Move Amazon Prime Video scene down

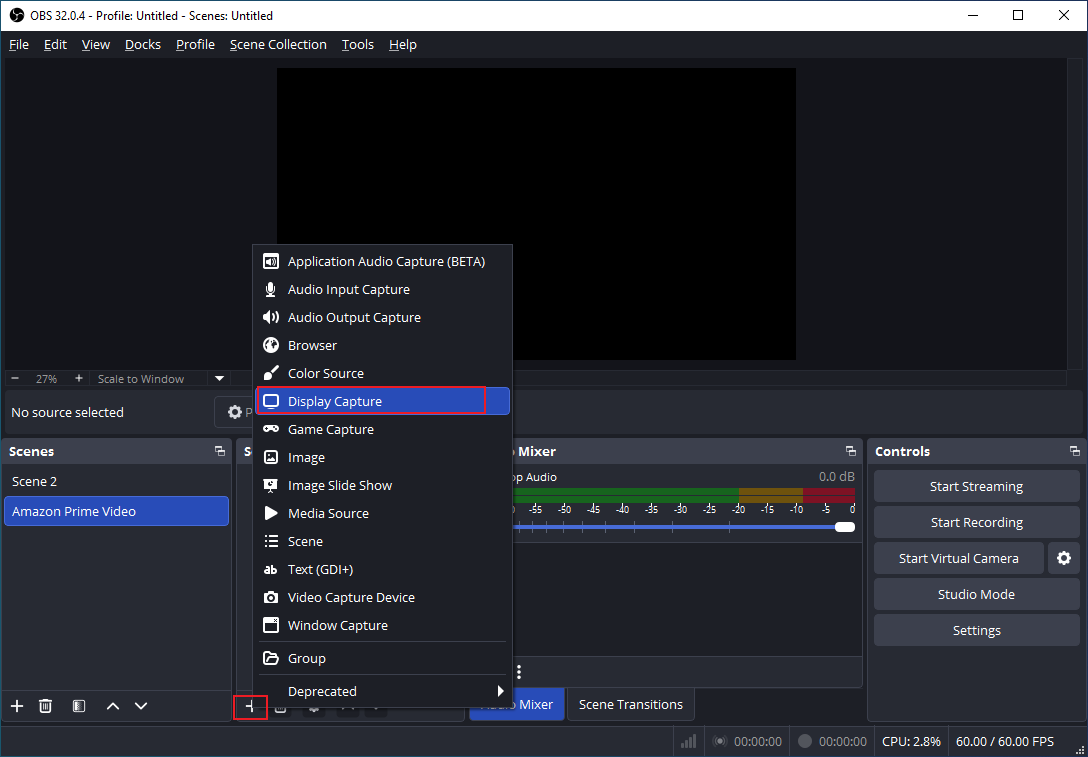(x=141, y=706)
